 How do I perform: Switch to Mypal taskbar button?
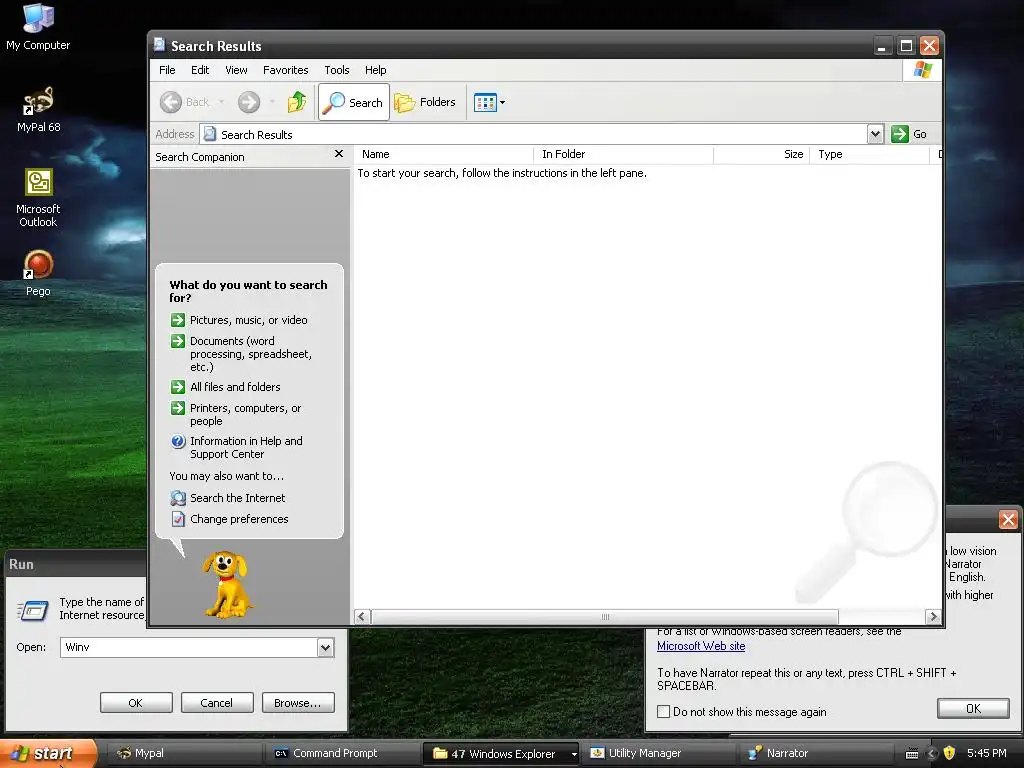184,753
